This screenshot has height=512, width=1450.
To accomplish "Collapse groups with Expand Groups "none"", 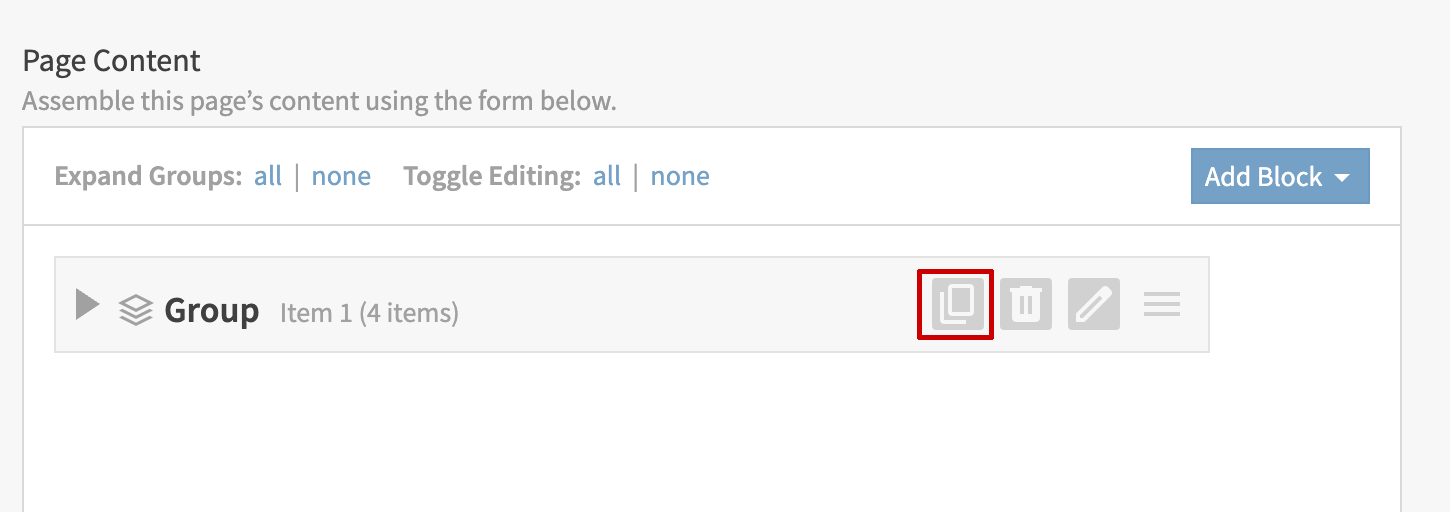I will point(341,176).
